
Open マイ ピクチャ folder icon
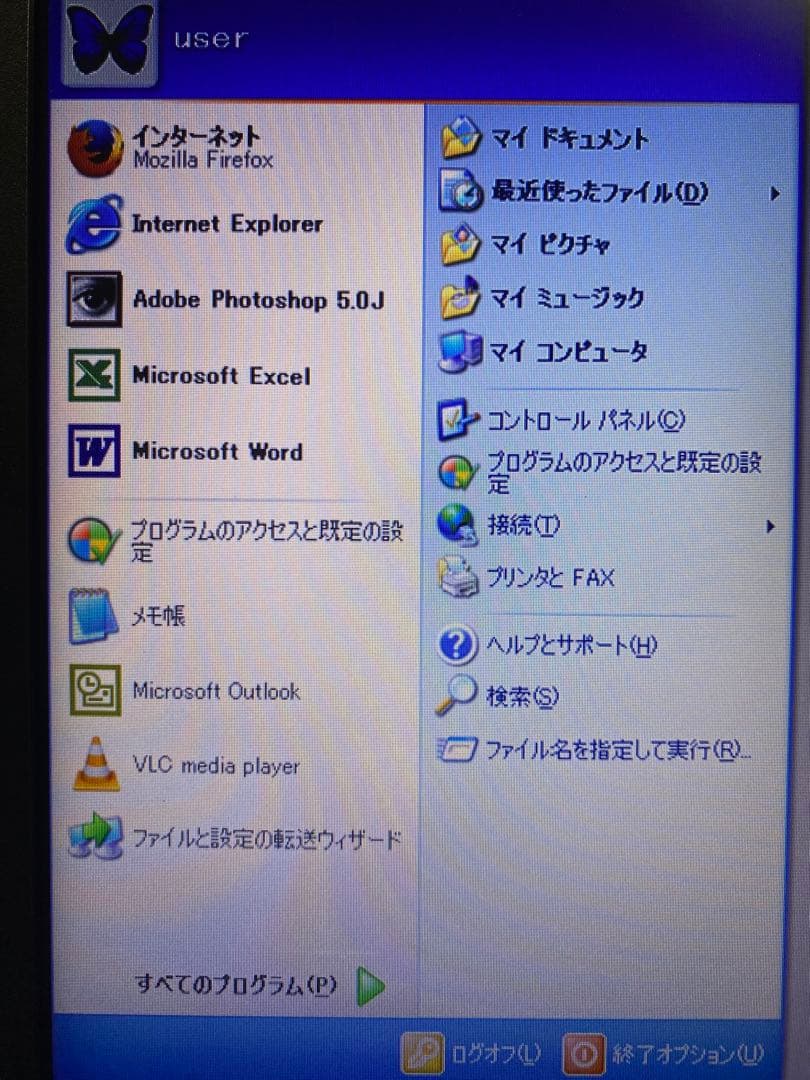tap(460, 245)
